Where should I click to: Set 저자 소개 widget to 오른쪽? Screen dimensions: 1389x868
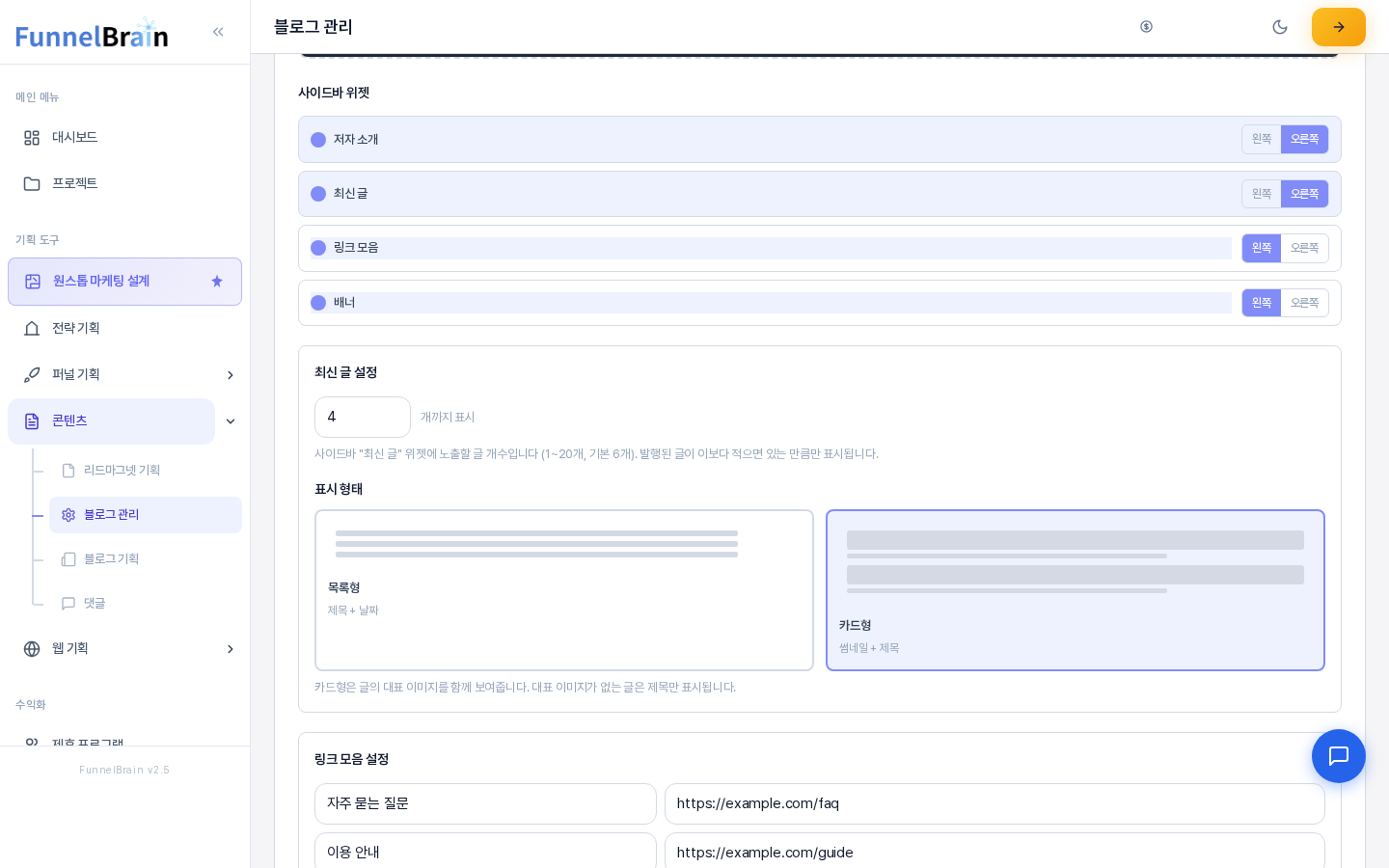pyautogui.click(x=1304, y=139)
